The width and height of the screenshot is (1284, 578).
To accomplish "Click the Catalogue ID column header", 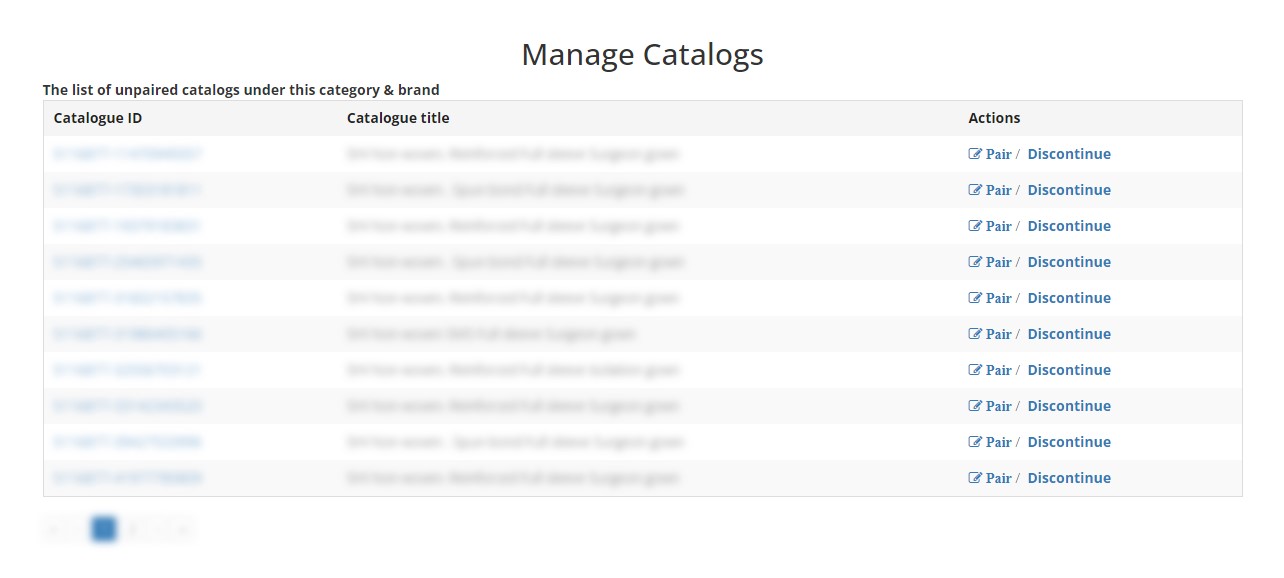I will coord(96,117).
